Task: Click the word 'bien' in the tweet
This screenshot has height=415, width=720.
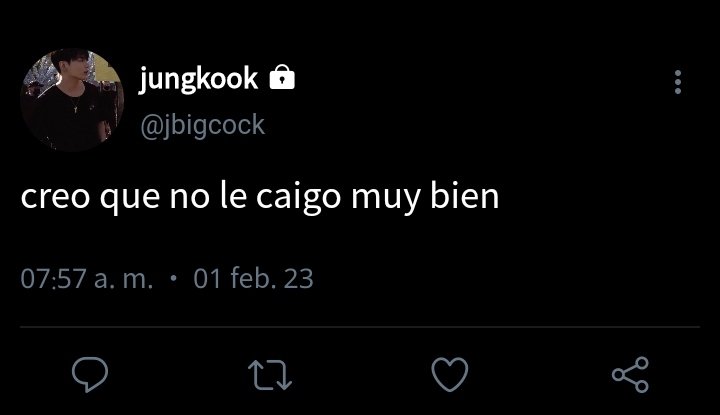Action: (464, 196)
